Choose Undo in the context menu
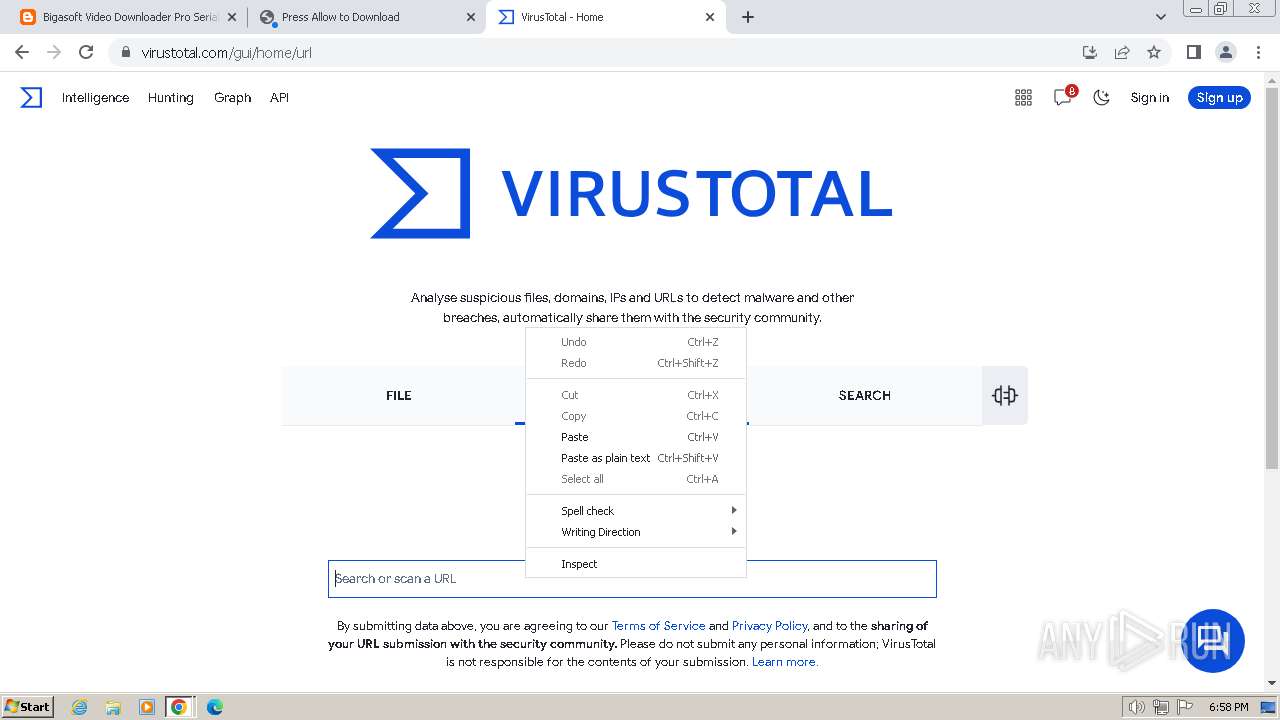The image size is (1280, 720). coord(636,342)
